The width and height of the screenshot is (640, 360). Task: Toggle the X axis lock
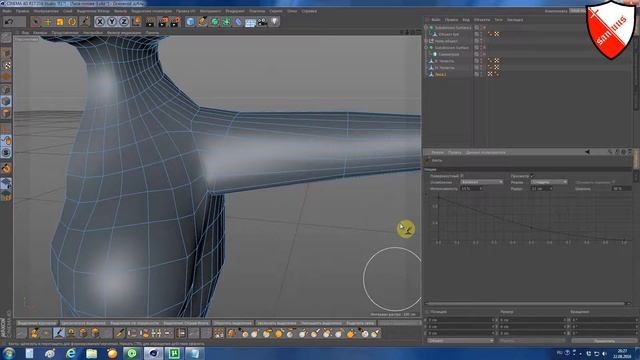[x=100, y=22]
